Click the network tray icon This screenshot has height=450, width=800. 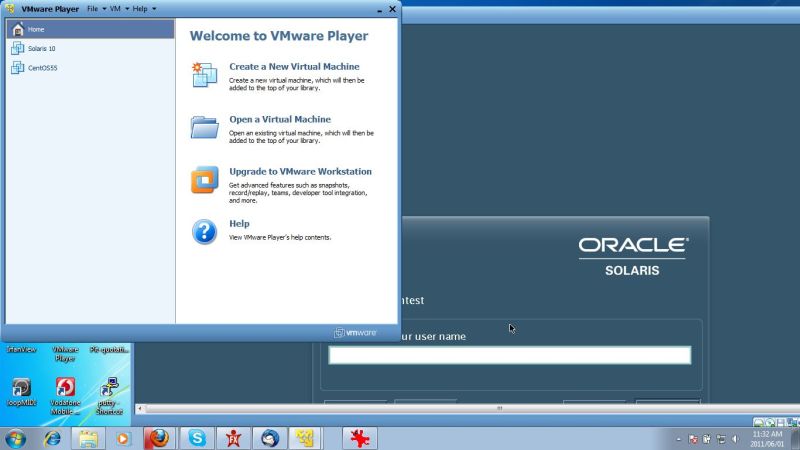coord(721,439)
